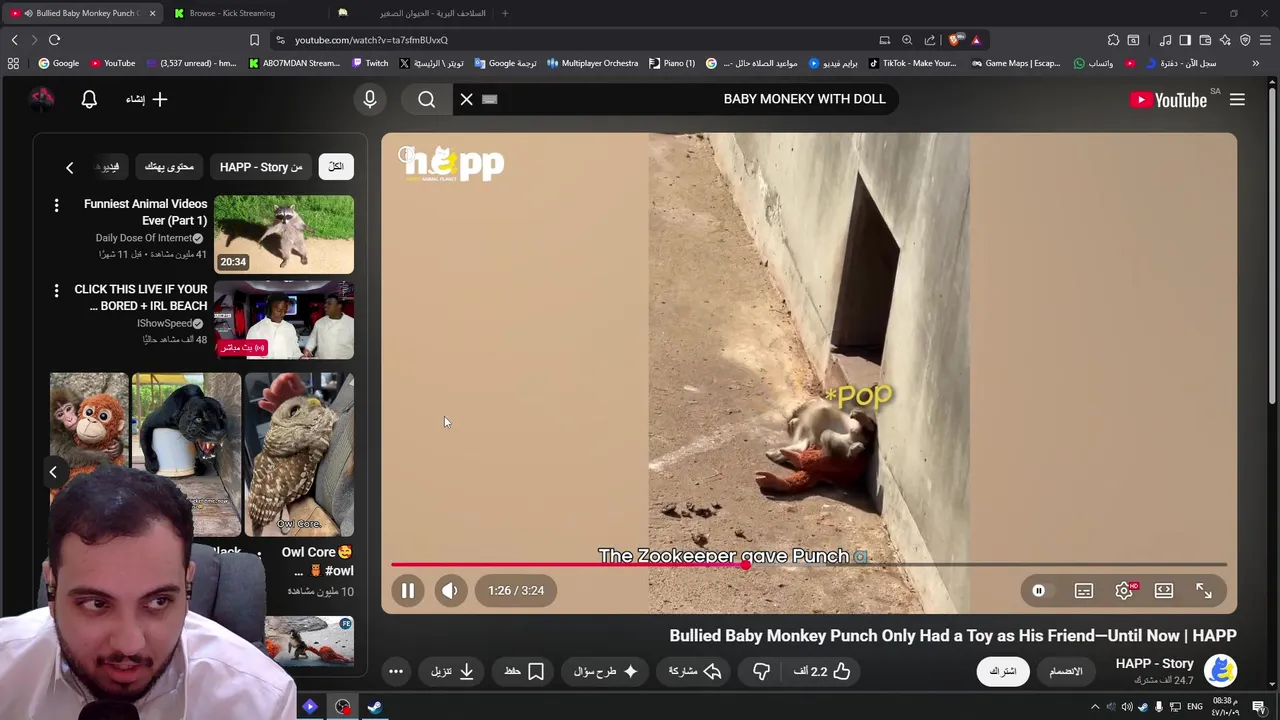
Task: Open the player settings gear
Action: (x=1124, y=590)
